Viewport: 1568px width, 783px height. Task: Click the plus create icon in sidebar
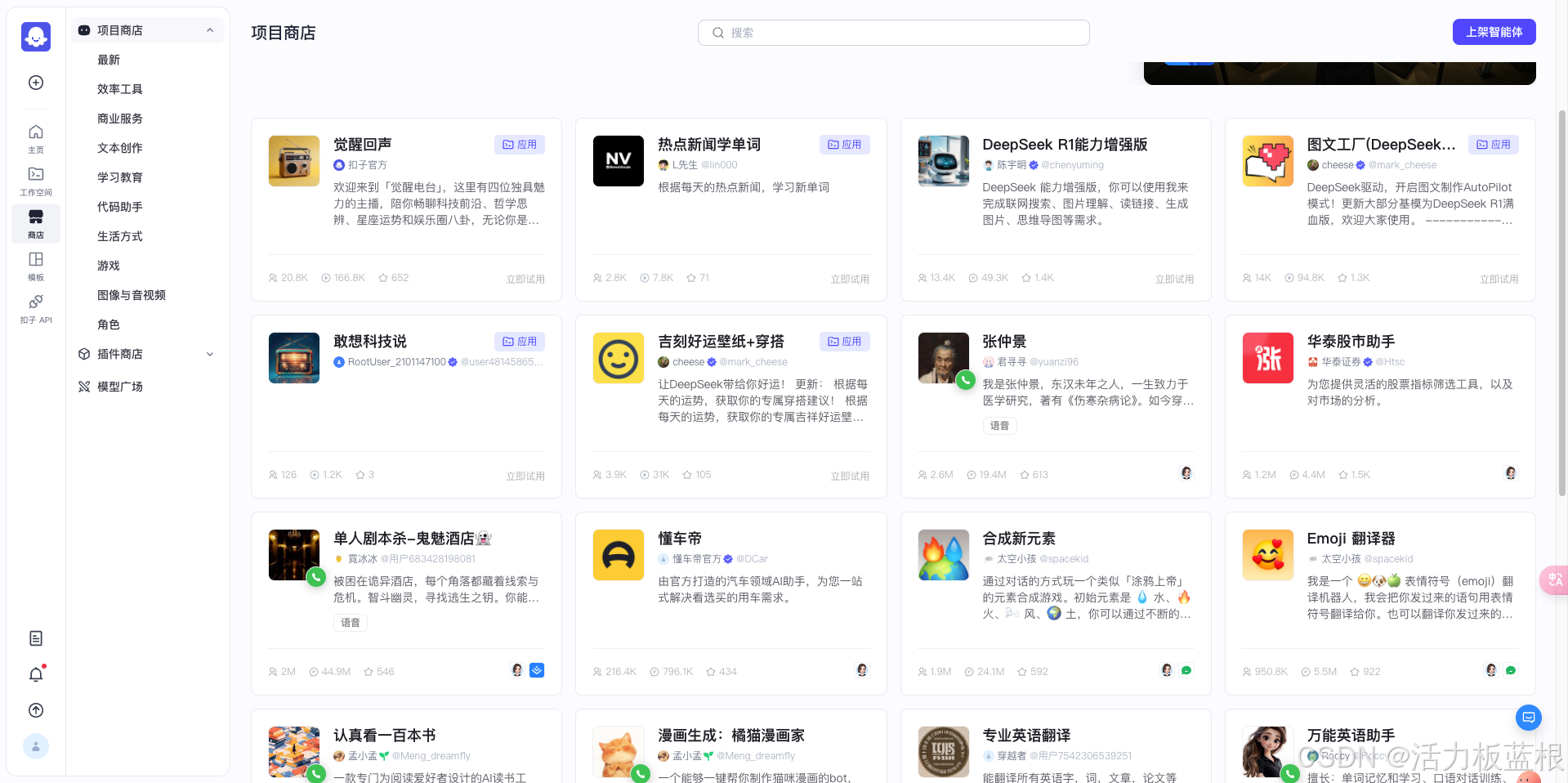(x=36, y=83)
